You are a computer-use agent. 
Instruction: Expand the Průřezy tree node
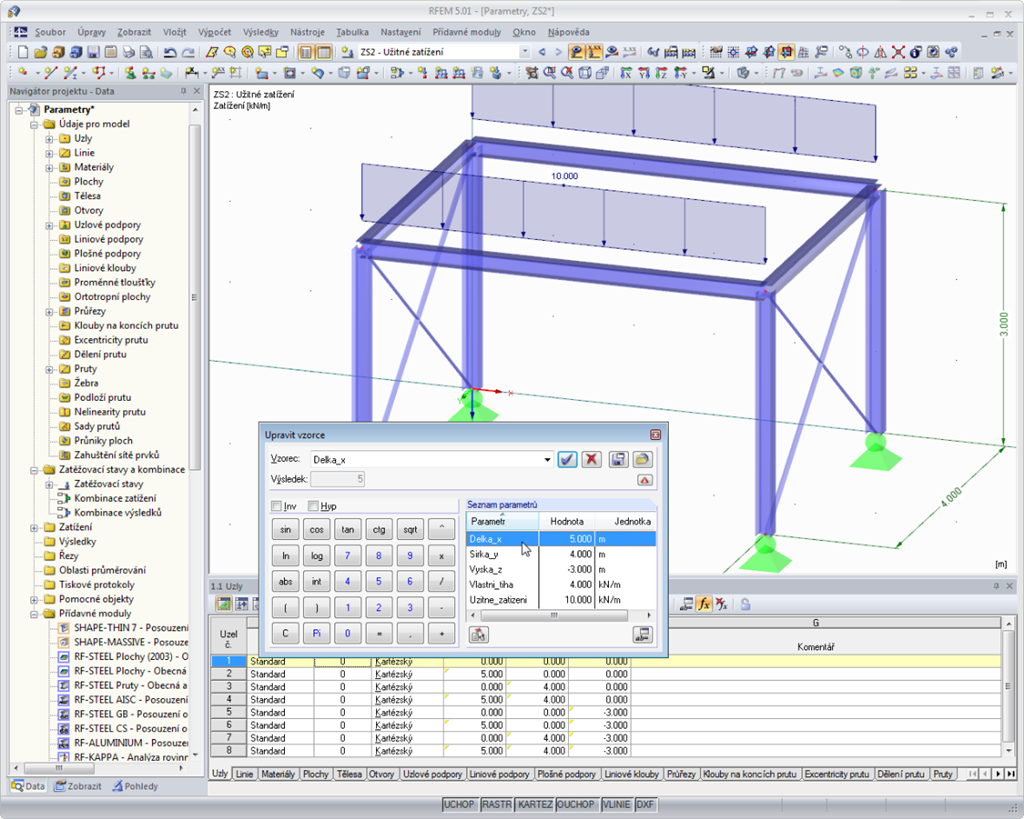49,312
